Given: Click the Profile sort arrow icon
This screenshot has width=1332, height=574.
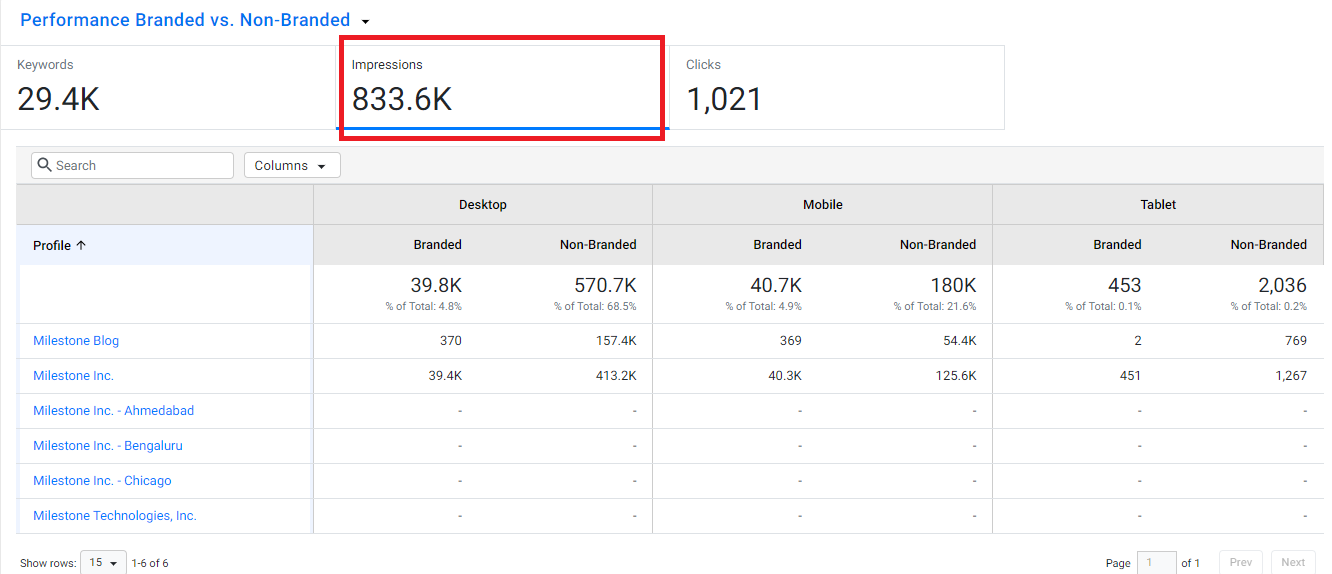Looking at the screenshot, I should coord(81,245).
